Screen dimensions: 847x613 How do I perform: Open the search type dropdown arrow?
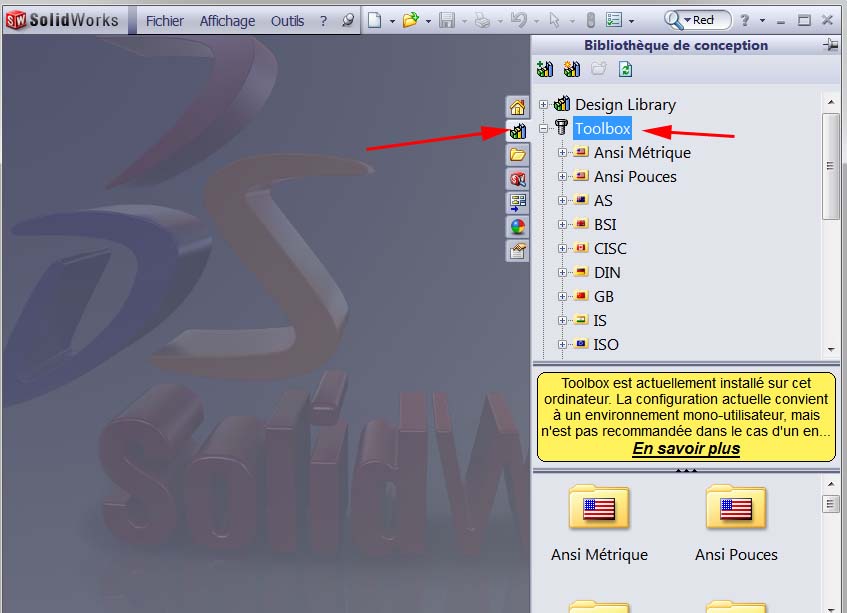688,20
